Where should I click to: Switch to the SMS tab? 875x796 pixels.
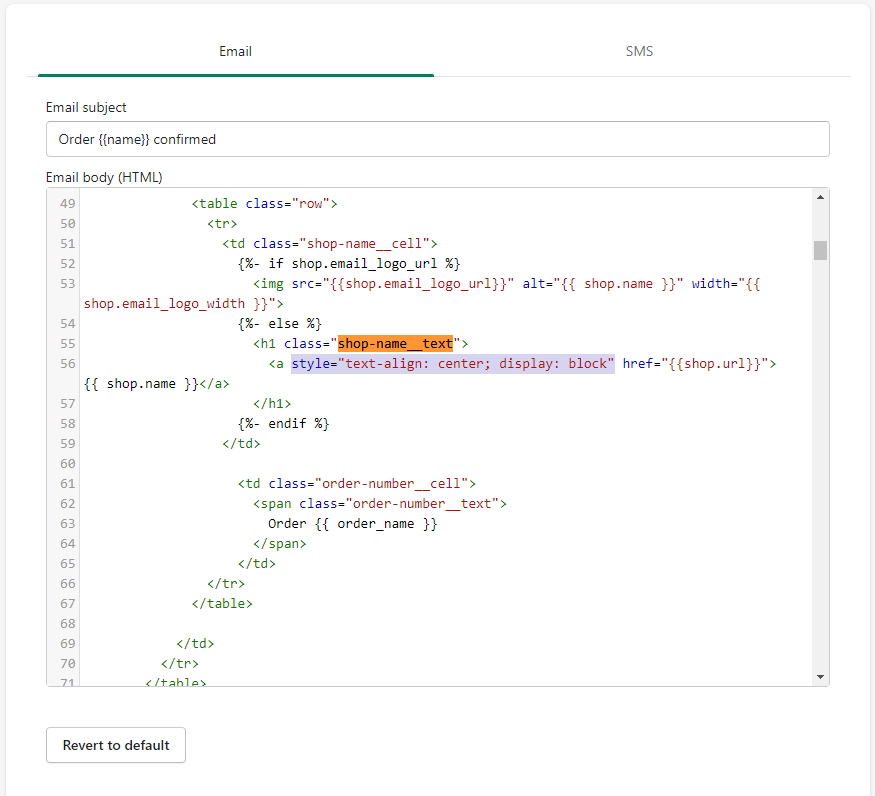point(639,51)
